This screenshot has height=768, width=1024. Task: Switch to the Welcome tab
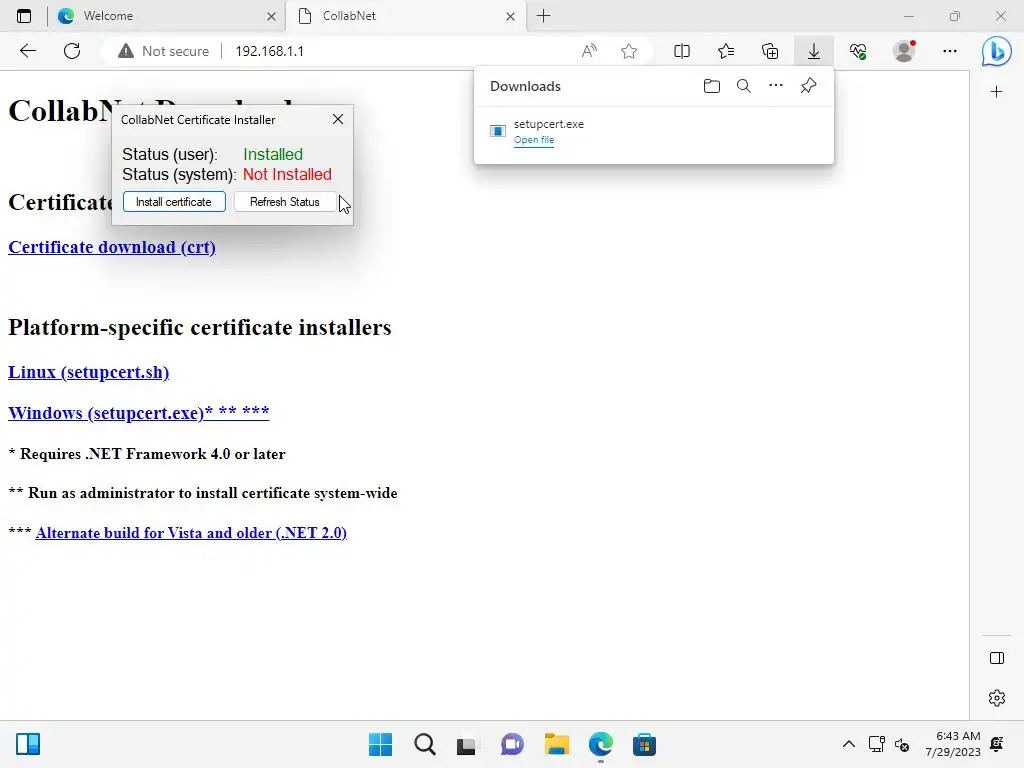click(167, 16)
